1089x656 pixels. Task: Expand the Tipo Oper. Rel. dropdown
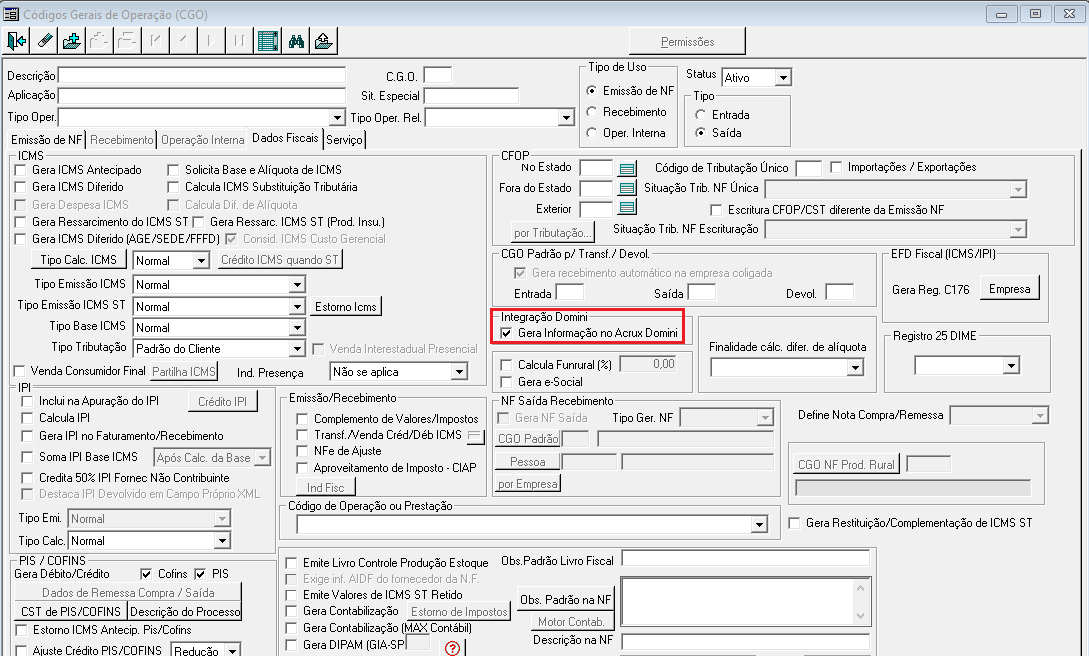point(566,119)
